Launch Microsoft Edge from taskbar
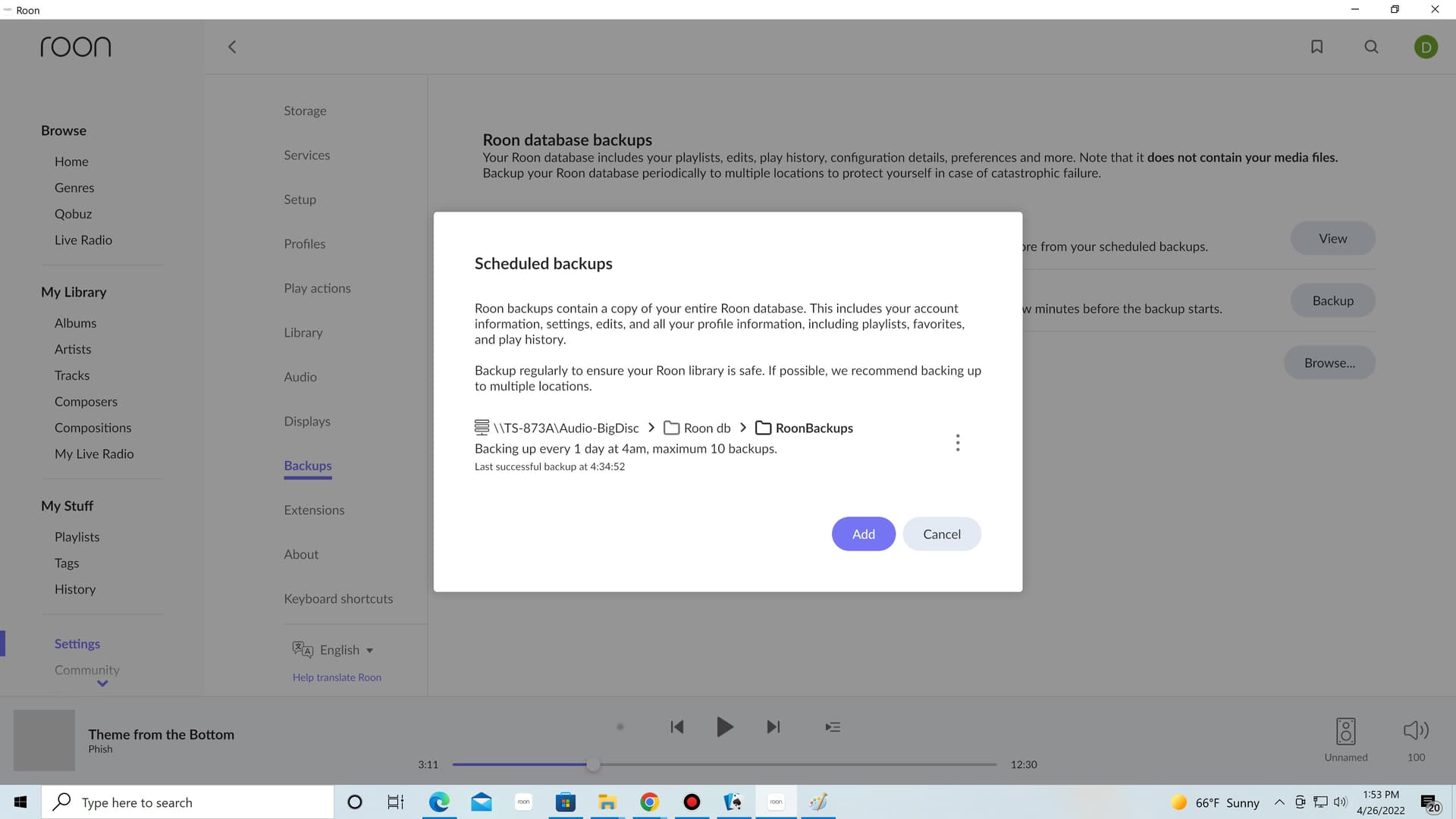The image size is (1456, 819). pyautogui.click(x=439, y=802)
